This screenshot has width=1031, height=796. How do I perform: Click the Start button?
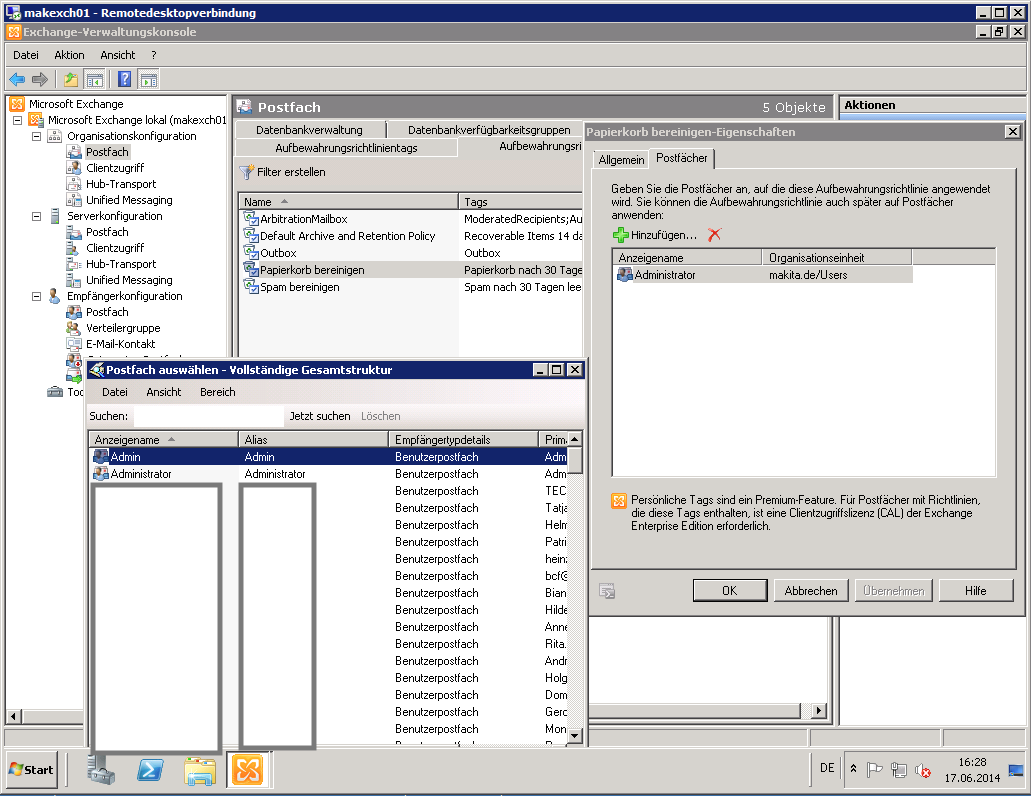pyautogui.click(x=32, y=770)
